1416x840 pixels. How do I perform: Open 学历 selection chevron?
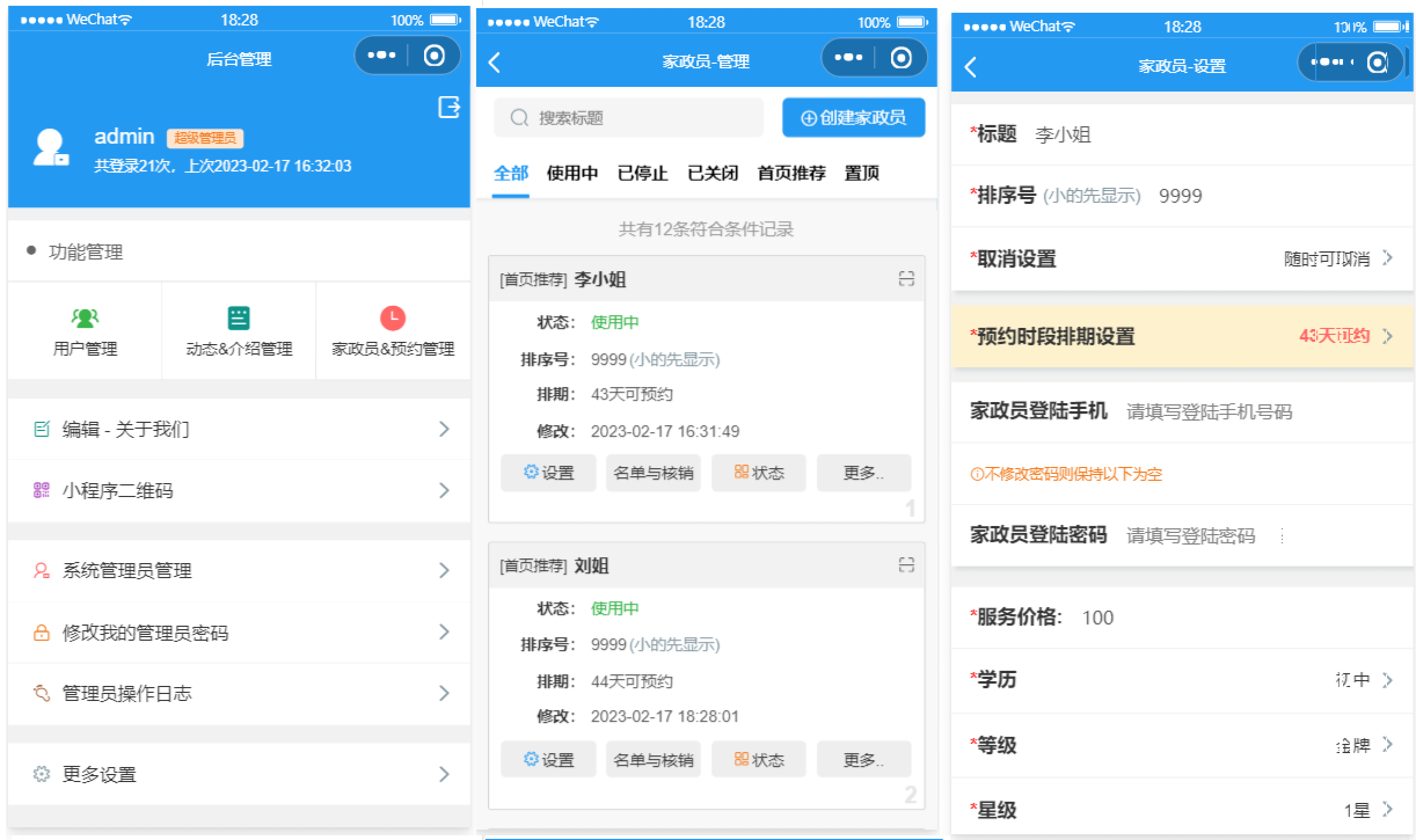pos(1387,680)
